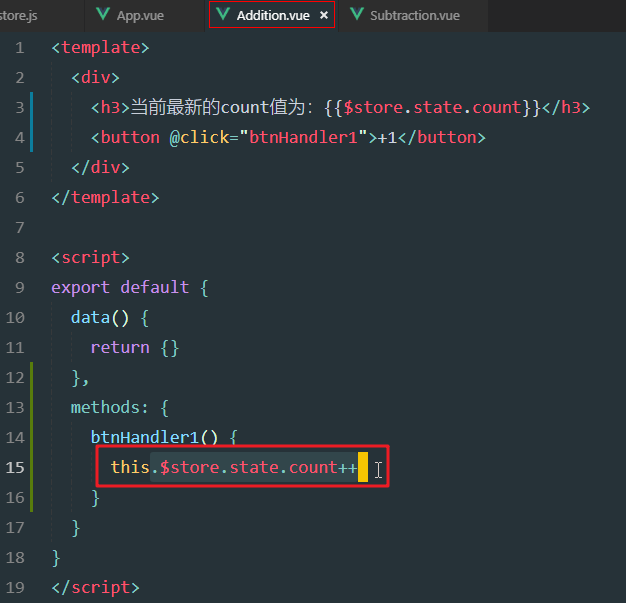
Task: Close the Addition.vue tab
Action: 323,16
